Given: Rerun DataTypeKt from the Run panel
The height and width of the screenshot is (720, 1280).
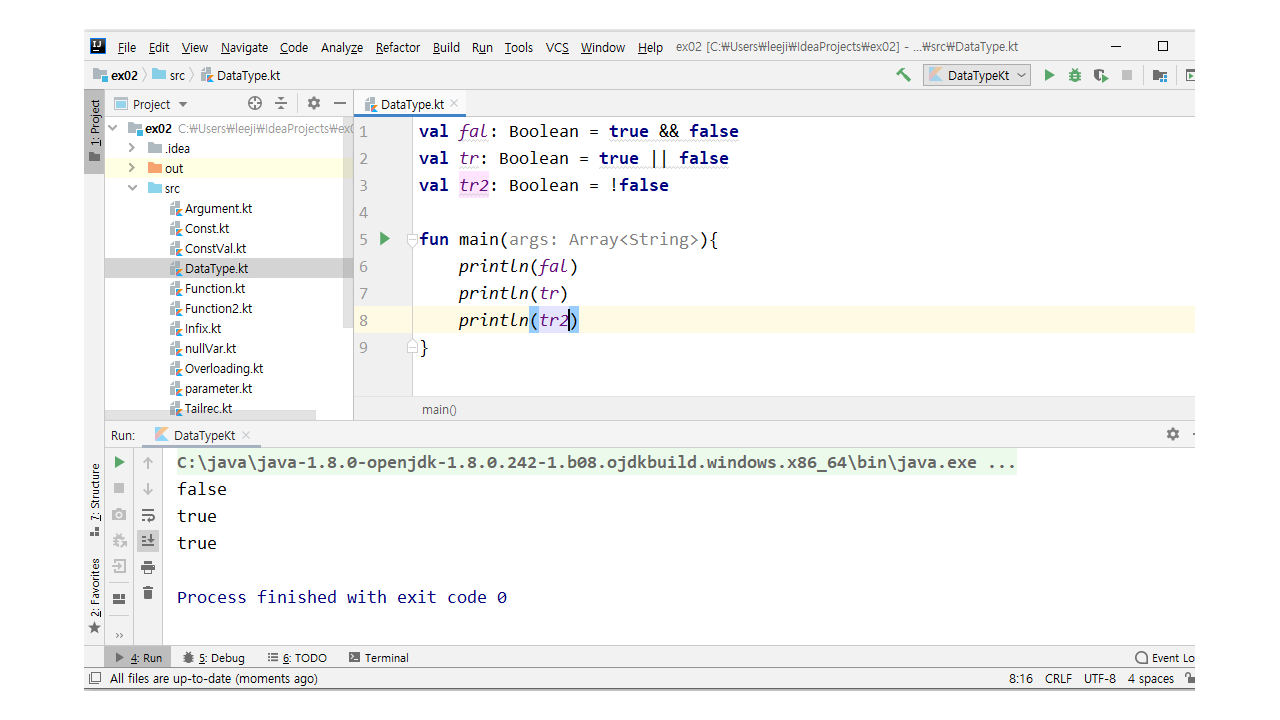Looking at the screenshot, I should pos(120,462).
